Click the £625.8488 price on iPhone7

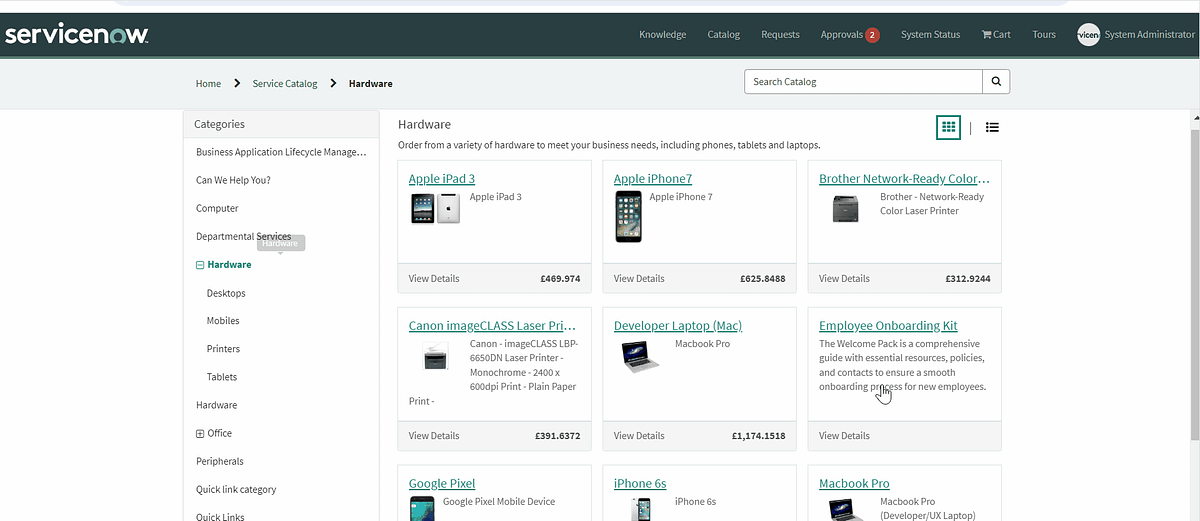coord(763,279)
